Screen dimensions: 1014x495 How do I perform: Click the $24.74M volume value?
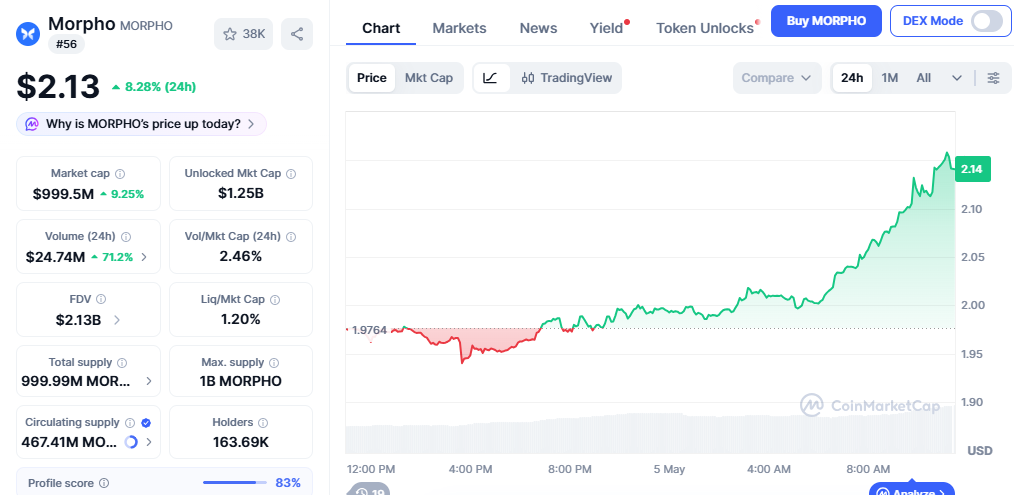[x=55, y=257]
